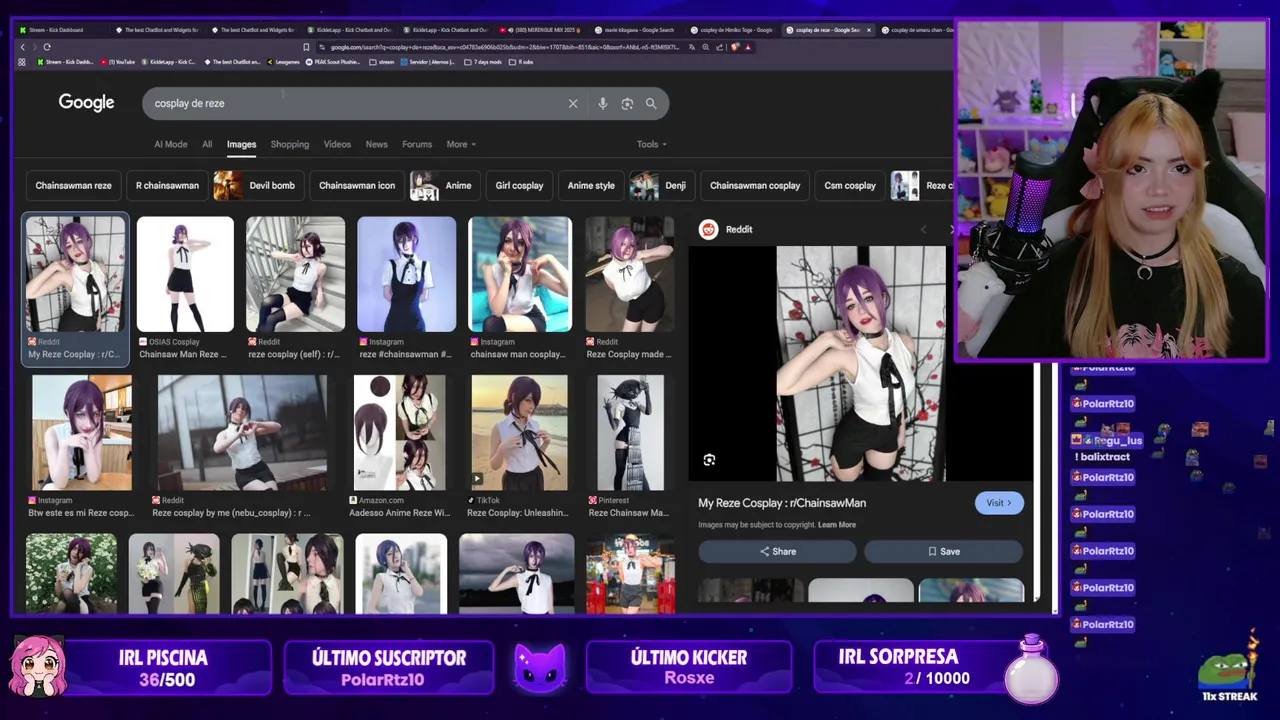Bookmark this page via the bookmark icon
This screenshot has width=1280, height=720.
pos(306,47)
